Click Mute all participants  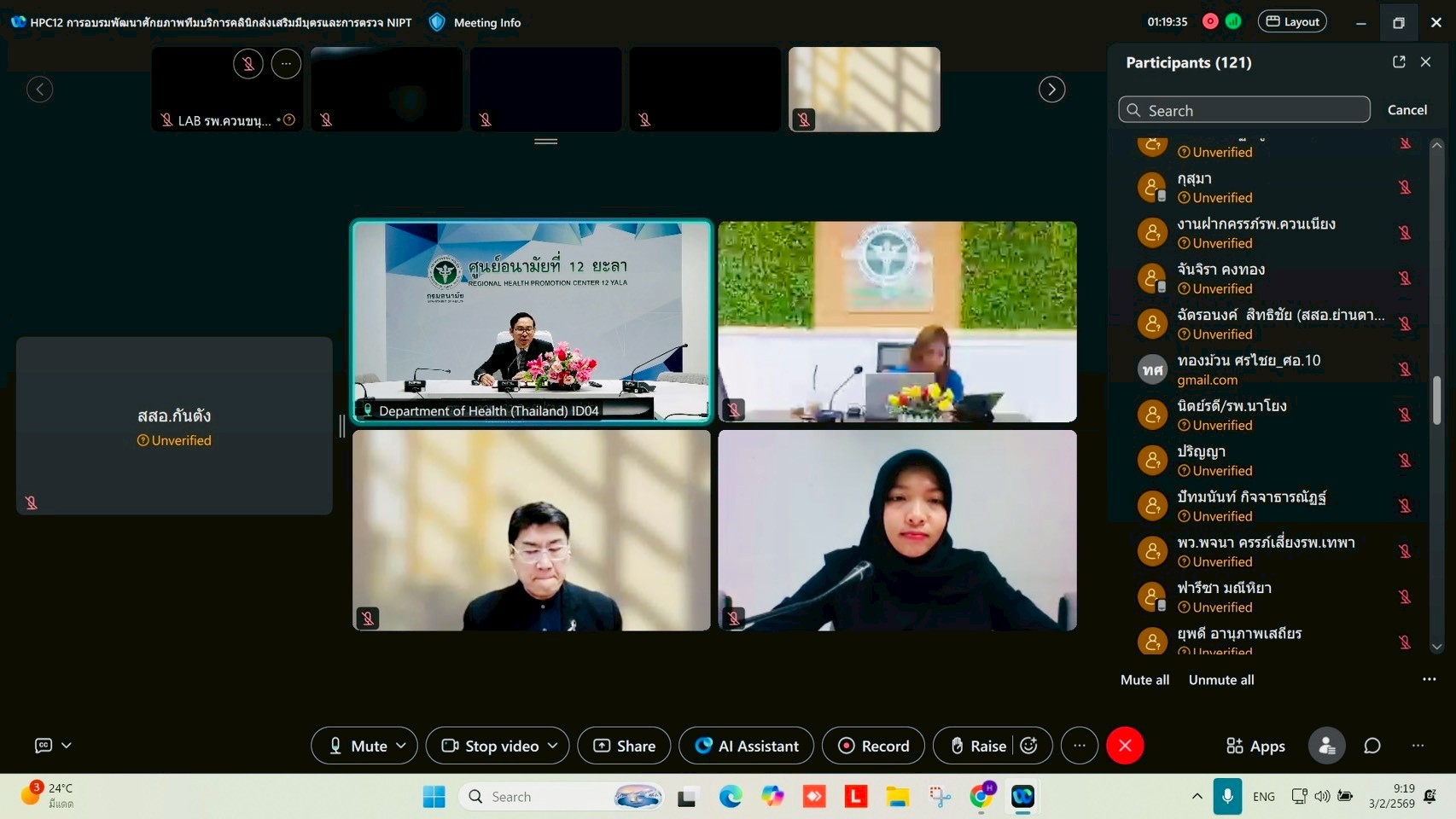pyautogui.click(x=1144, y=680)
